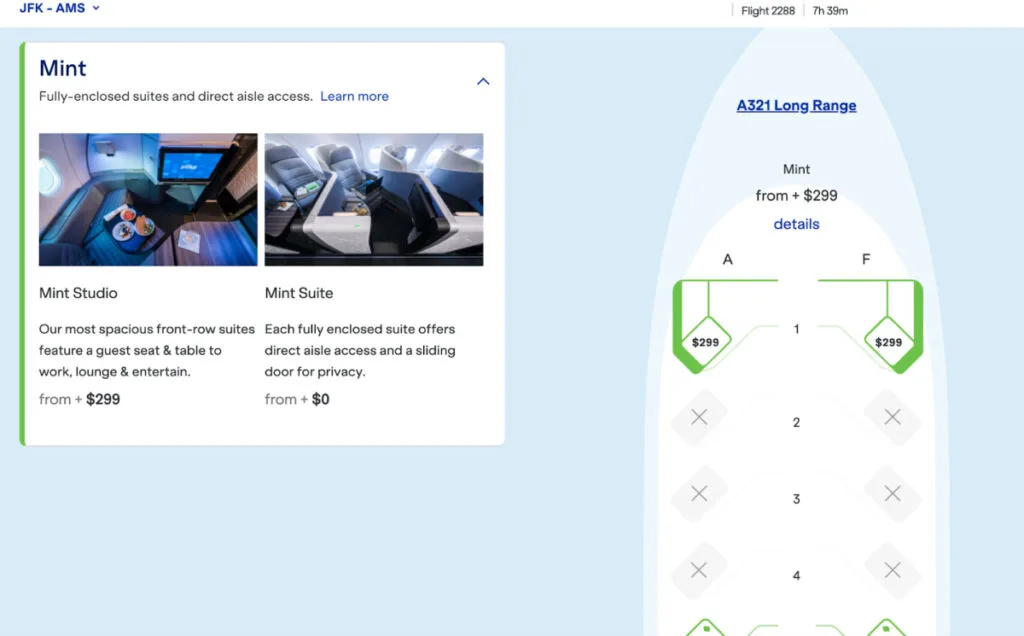Open the JFK - AMS route dropdown
The width and height of the screenshot is (1024, 636).
point(59,8)
